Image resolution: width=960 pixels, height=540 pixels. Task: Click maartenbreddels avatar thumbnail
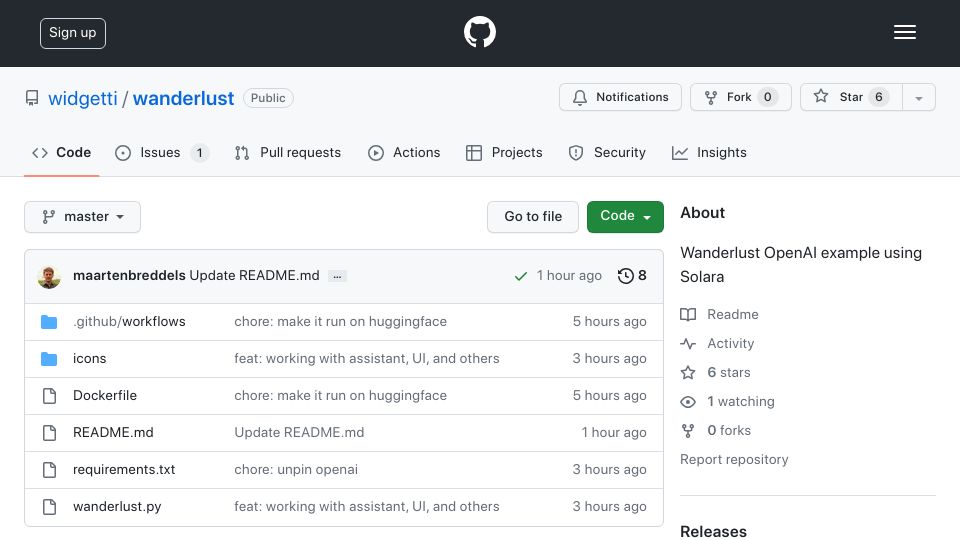(x=49, y=277)
